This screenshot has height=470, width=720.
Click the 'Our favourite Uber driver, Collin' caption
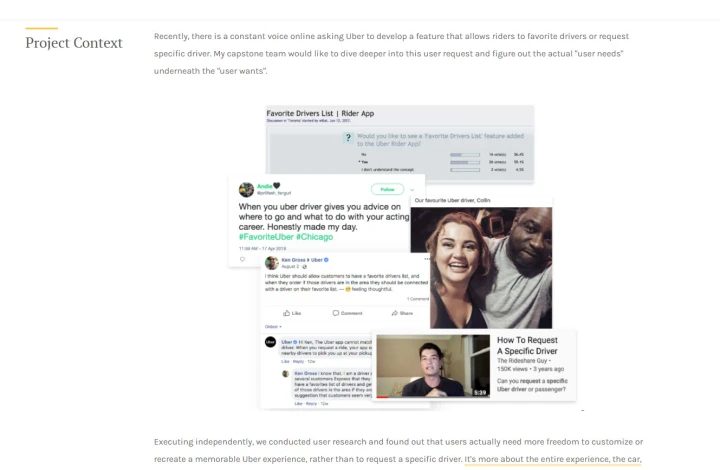tap(452, 201)
